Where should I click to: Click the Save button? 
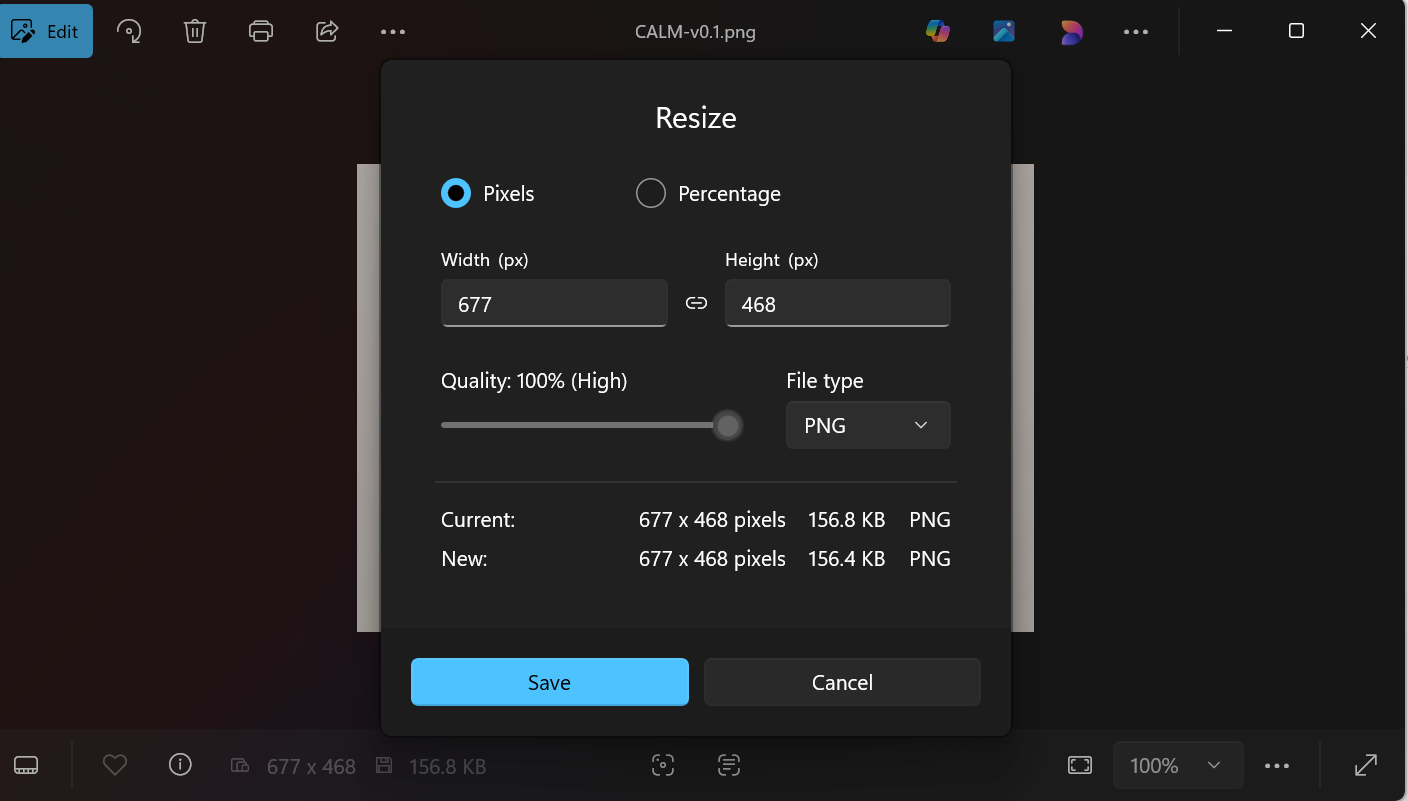click(550, 682)
